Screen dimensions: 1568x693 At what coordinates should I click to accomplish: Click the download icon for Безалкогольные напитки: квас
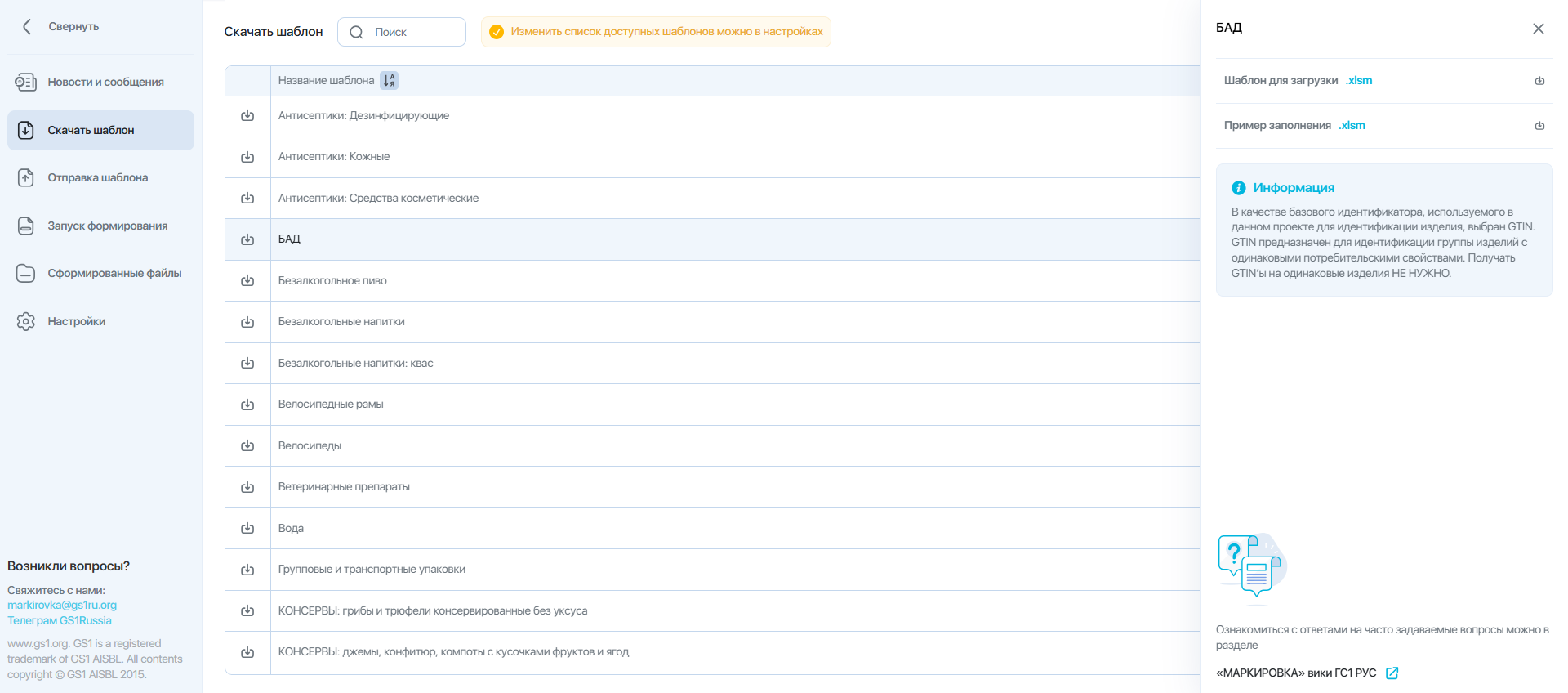coord(247,364)
